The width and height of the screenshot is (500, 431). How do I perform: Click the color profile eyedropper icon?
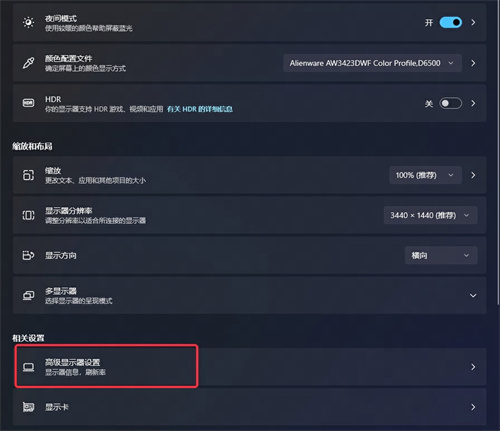[x=28, y=63]
